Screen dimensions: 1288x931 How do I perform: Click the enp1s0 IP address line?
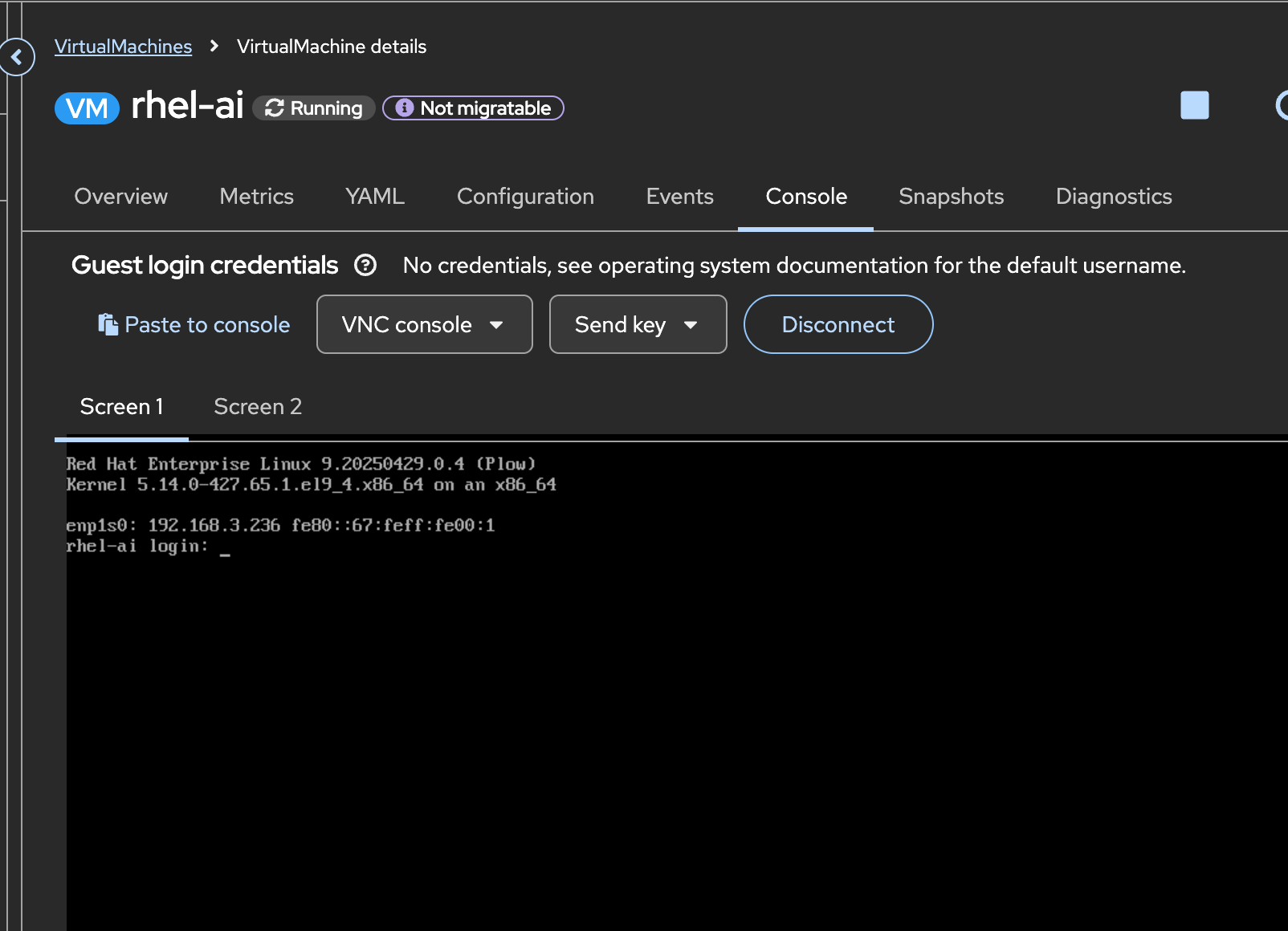280,526
